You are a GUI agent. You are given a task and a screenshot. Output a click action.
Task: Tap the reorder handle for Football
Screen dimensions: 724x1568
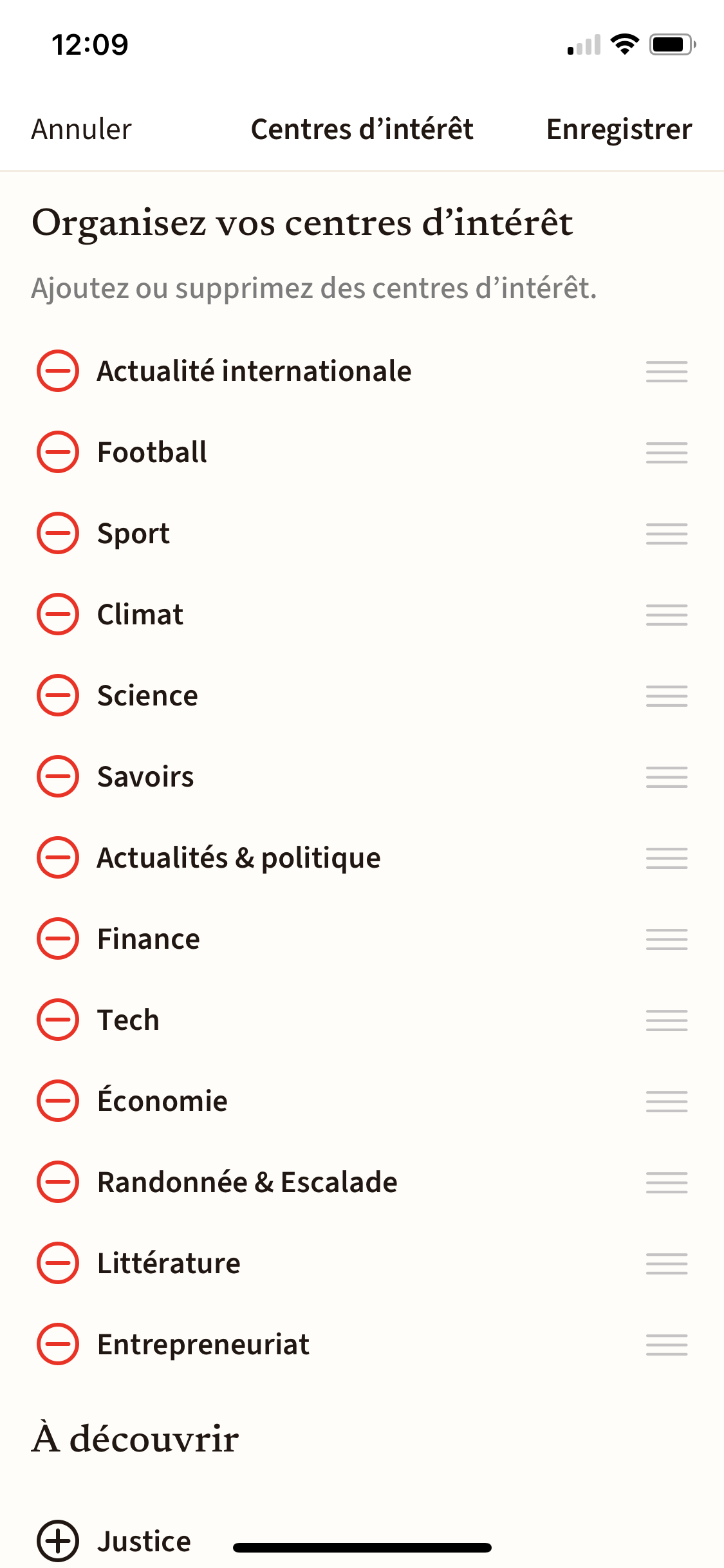click(667, 453)
